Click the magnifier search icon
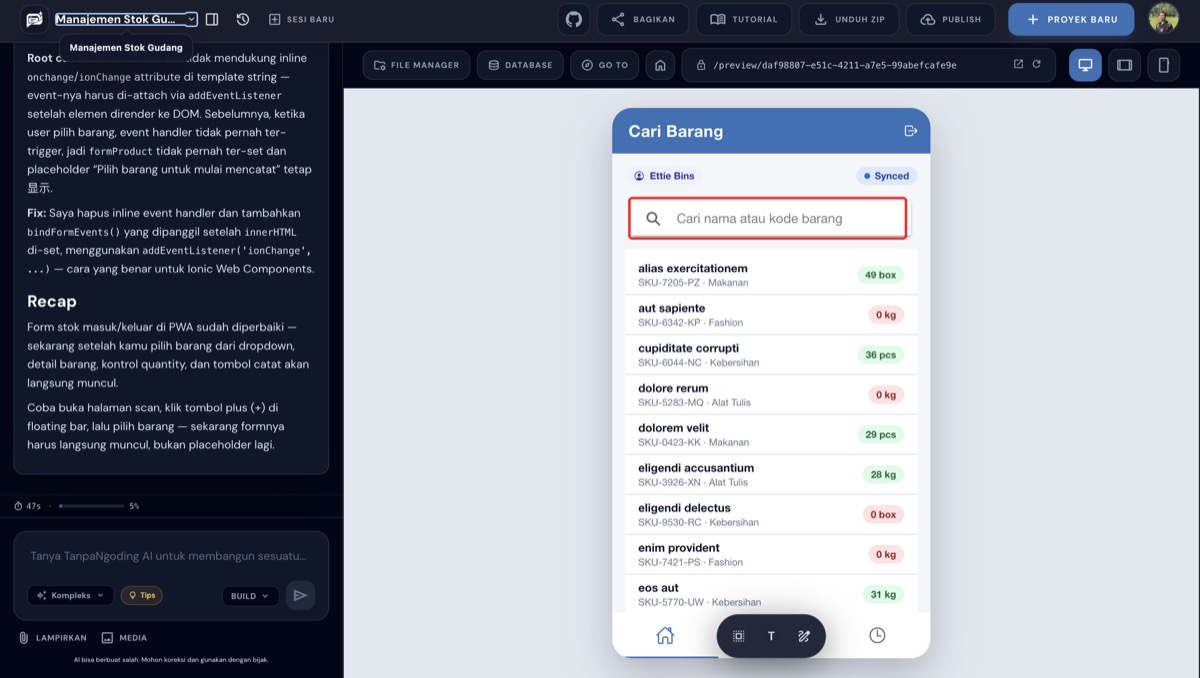Viewport: 1200px width, 678px height. [x=653, y=218]
